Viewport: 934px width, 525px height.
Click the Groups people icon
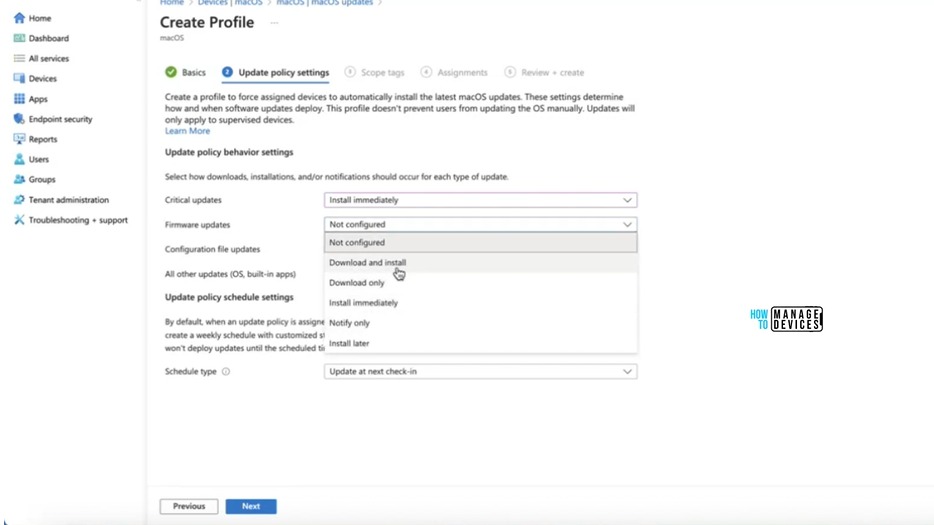click(x=19, y=179)
